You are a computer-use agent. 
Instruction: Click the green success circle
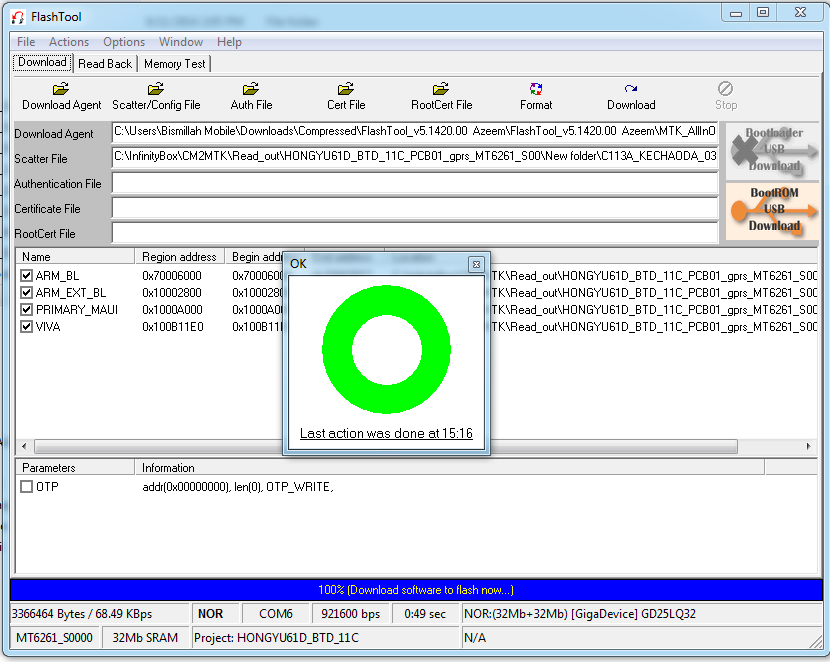coord(386,349)
